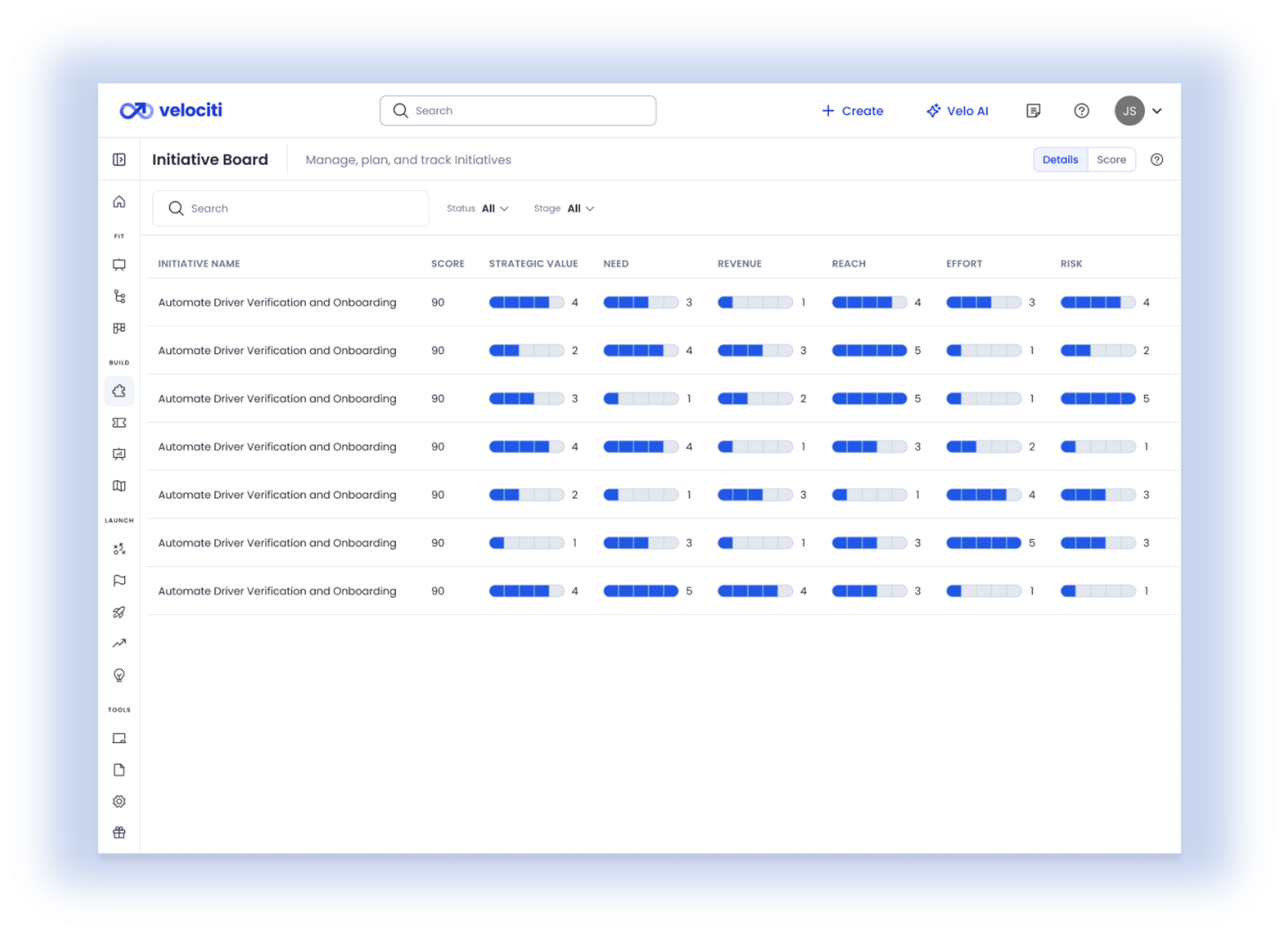Viewport: 1288px width, 940px height.
Task: Switch view to Details
Action: tap(1060, 159)
